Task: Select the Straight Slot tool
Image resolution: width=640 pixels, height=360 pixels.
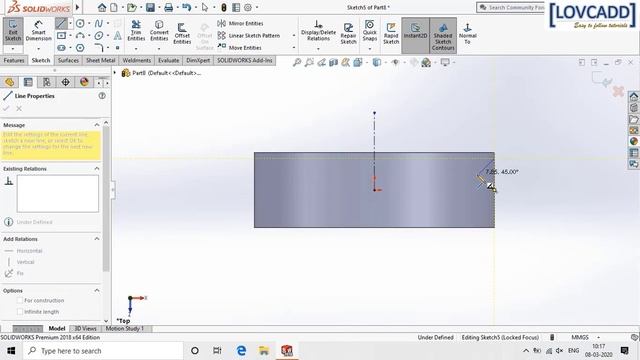Action: [61, 48]
